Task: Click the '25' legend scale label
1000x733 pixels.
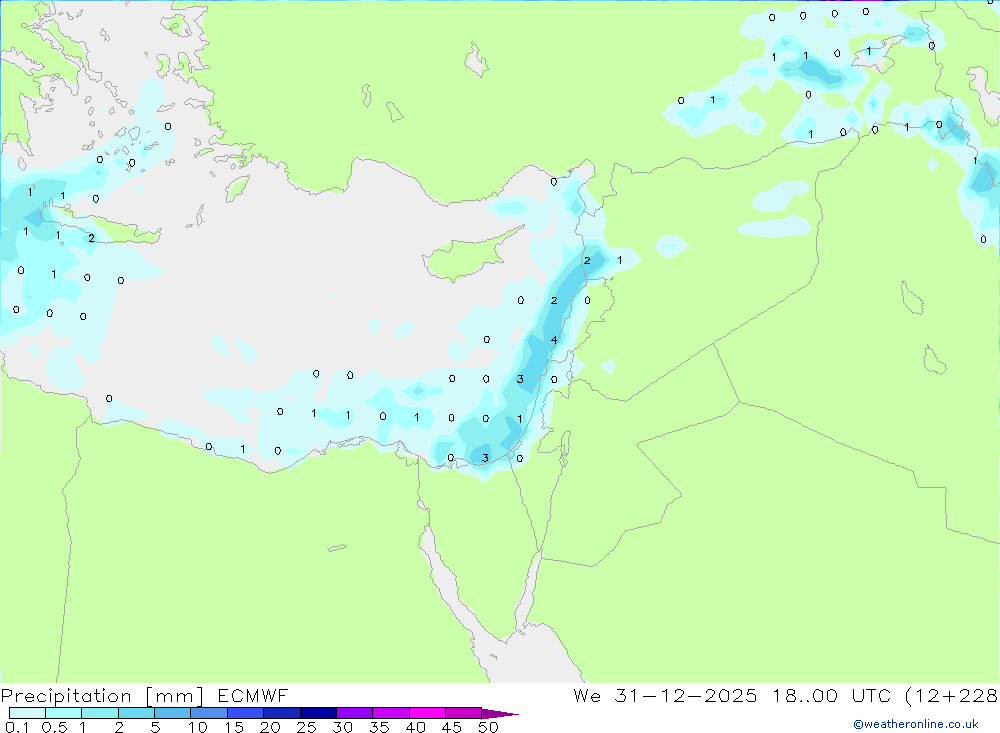Action: [306, 727]
